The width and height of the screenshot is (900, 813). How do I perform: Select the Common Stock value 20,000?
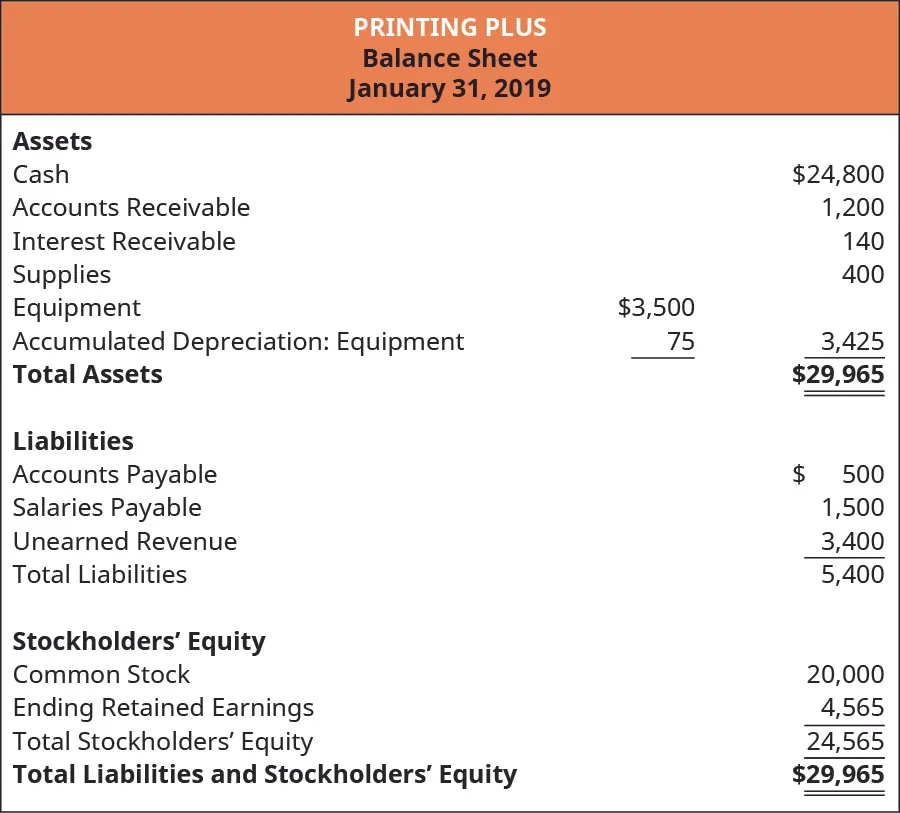coord(845,674)
